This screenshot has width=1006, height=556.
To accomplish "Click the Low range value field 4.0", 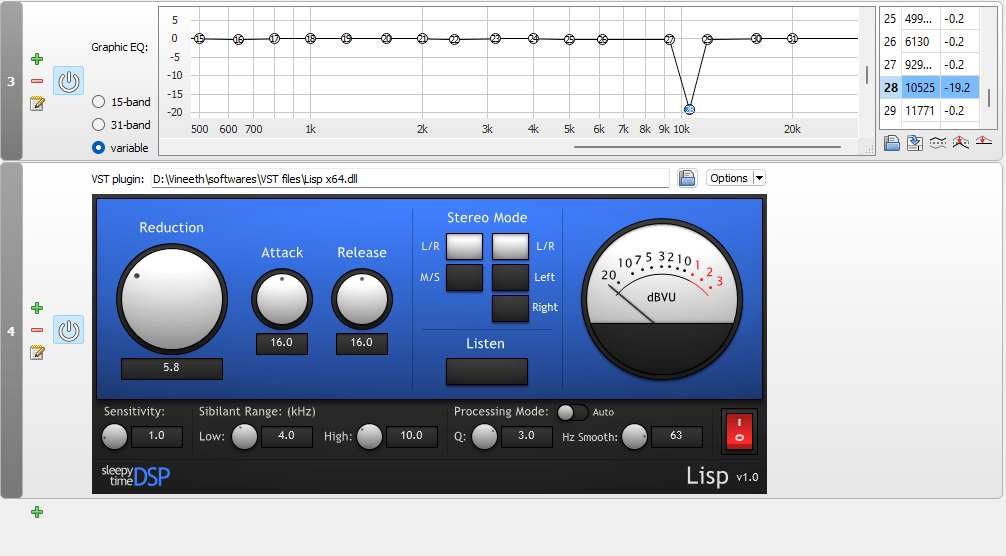I will pyautogui.click(x=287, y=437).
